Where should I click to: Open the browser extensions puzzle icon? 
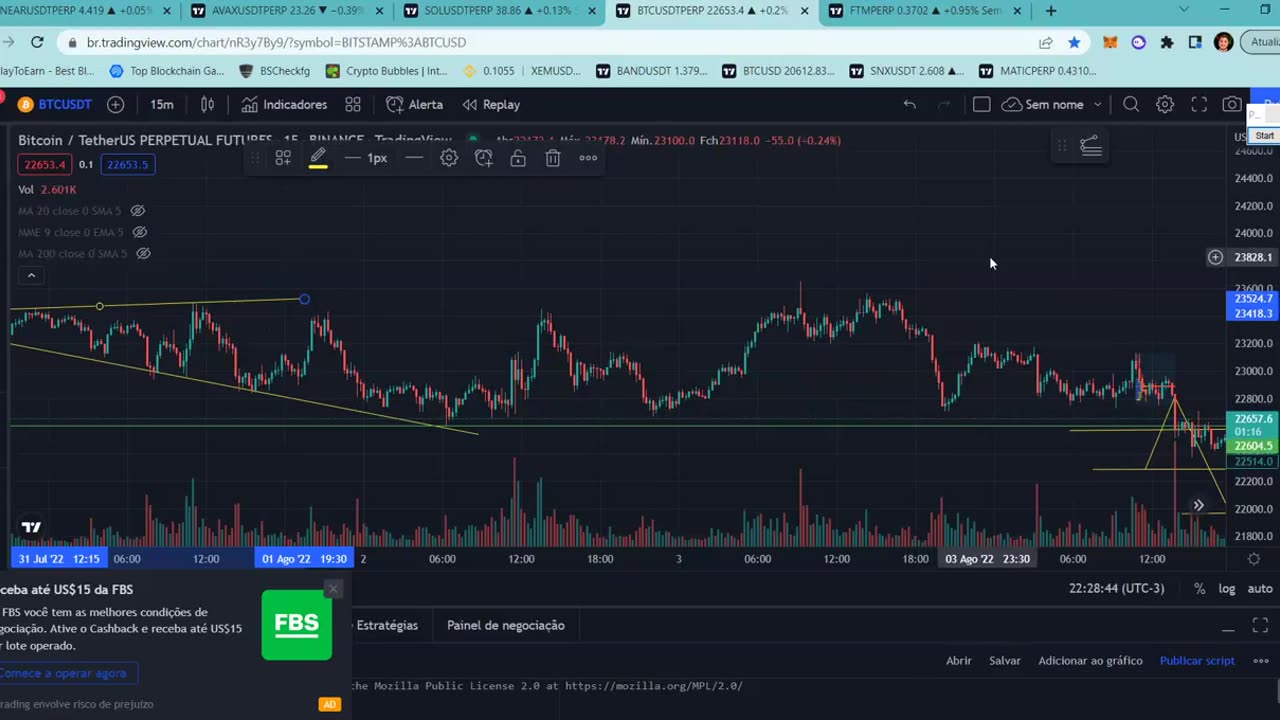[x=1167, y=42]
